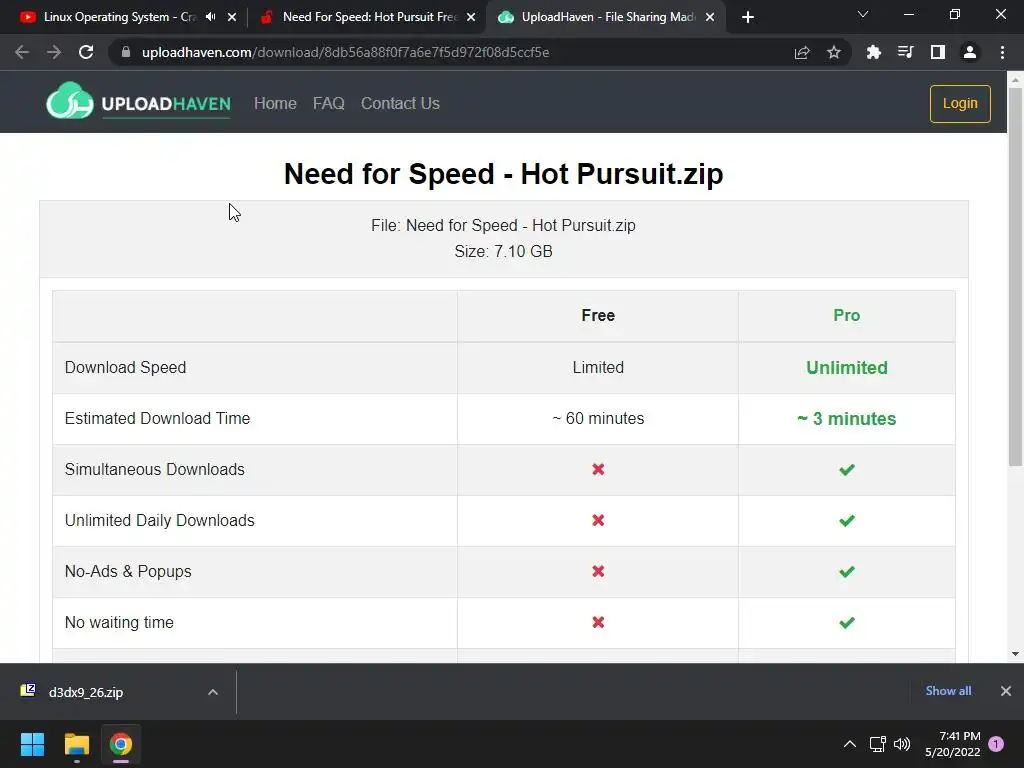Screen dimensions: 1024x768
Task: Open the FAQ nav link
Action: tap(328, 103)
